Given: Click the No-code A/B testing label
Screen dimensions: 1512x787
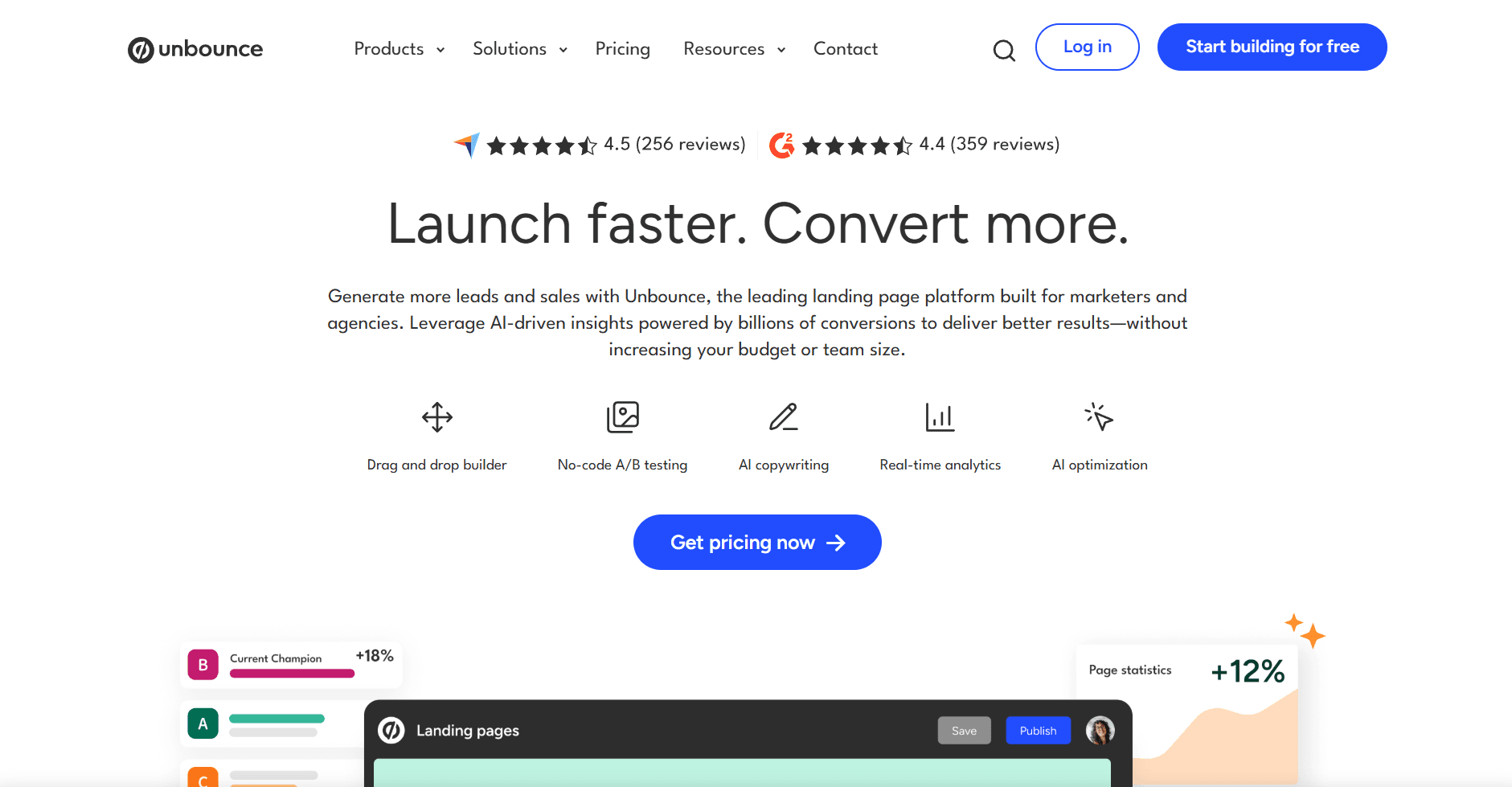Looking at the screenshot, I should (623, 465).
